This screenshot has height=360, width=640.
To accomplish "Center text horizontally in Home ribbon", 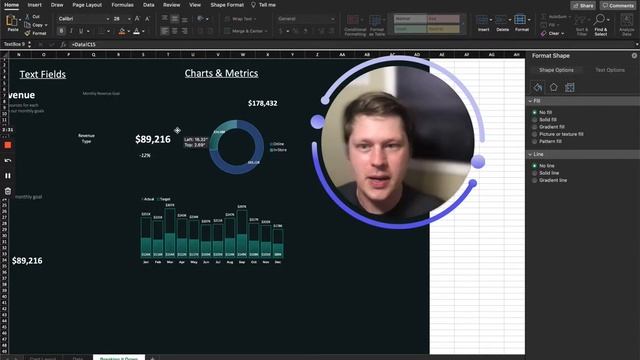I will (175, 31).
